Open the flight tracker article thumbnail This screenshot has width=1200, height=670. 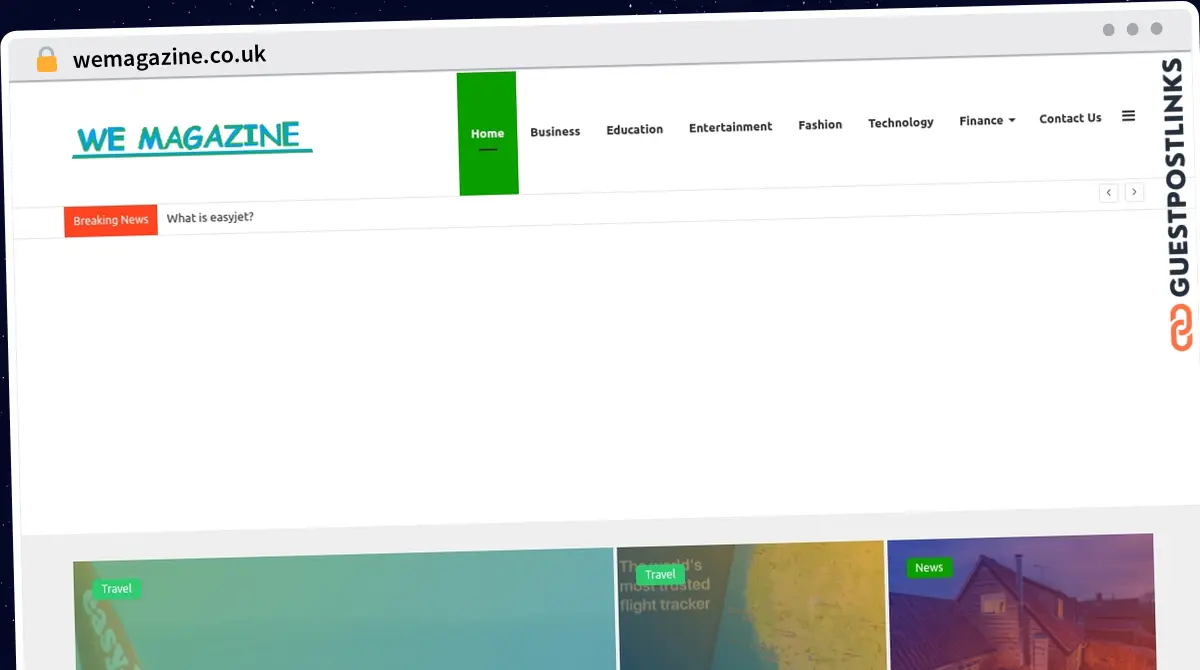click(752, 606)
